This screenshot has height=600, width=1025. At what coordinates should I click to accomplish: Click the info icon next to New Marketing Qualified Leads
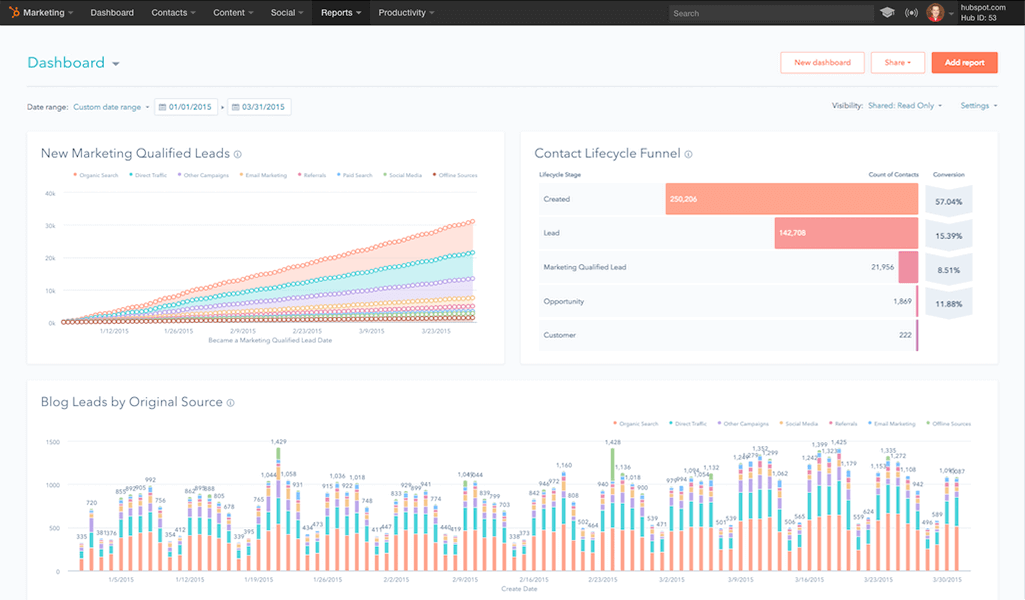(x=236, y=153)
